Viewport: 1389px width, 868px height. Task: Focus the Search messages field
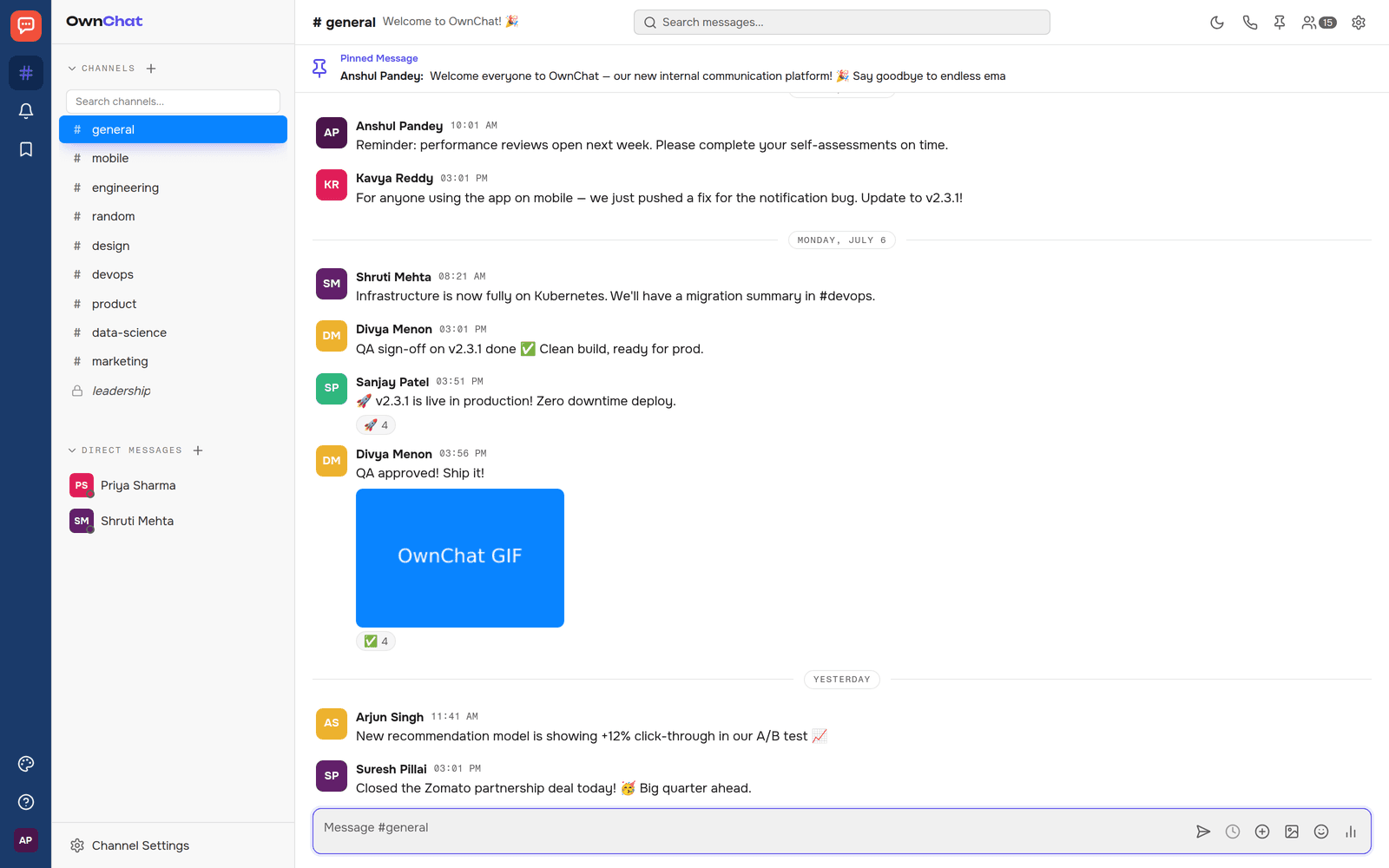pos(842,23)
